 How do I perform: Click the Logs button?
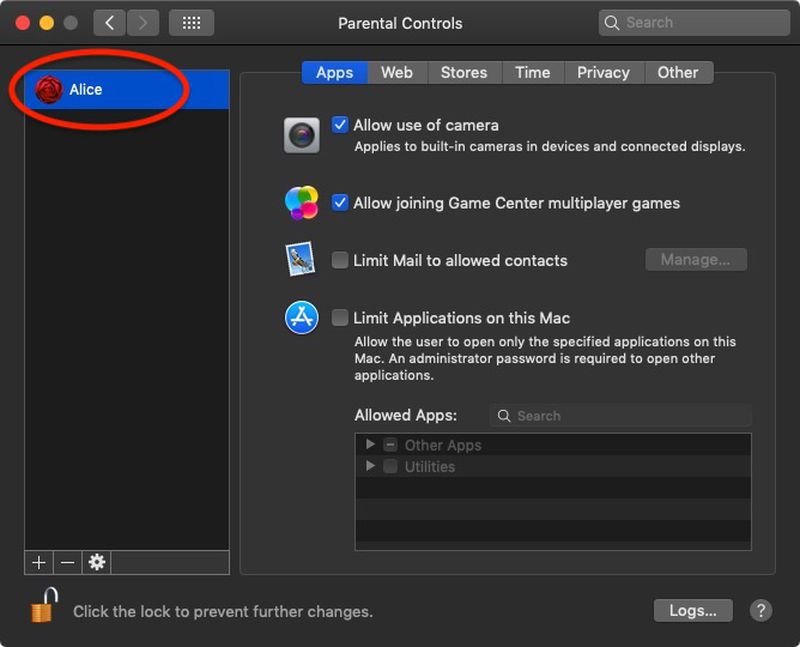(x=693, y=610)
